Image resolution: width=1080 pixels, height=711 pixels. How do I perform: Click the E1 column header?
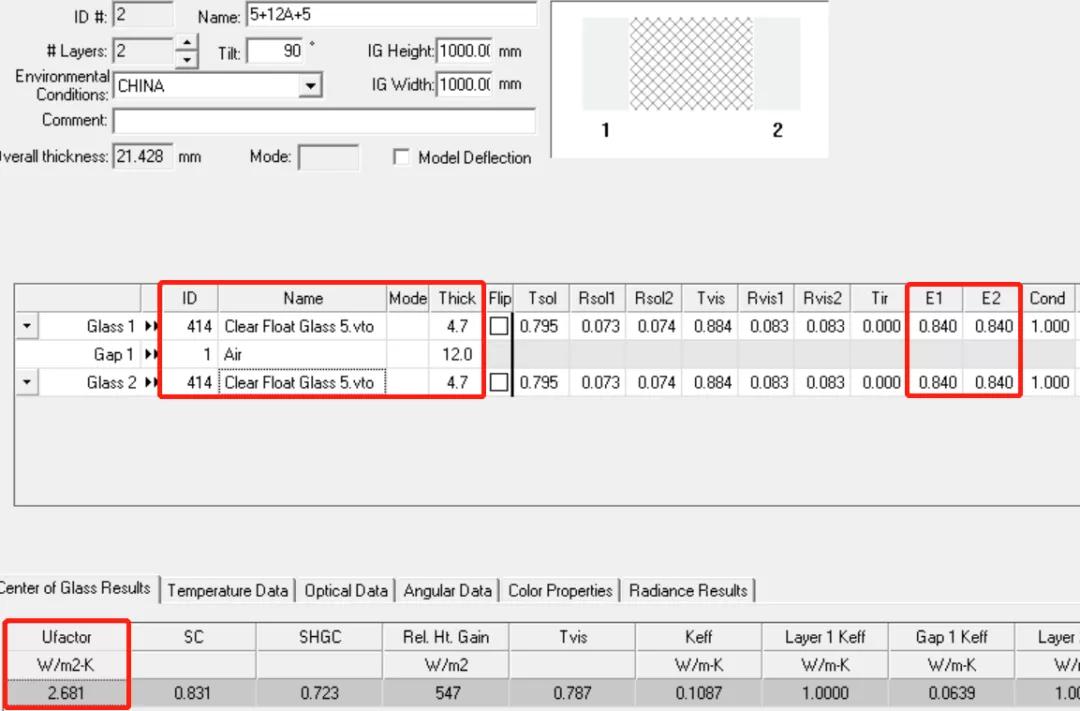click(x=935, y=298)
